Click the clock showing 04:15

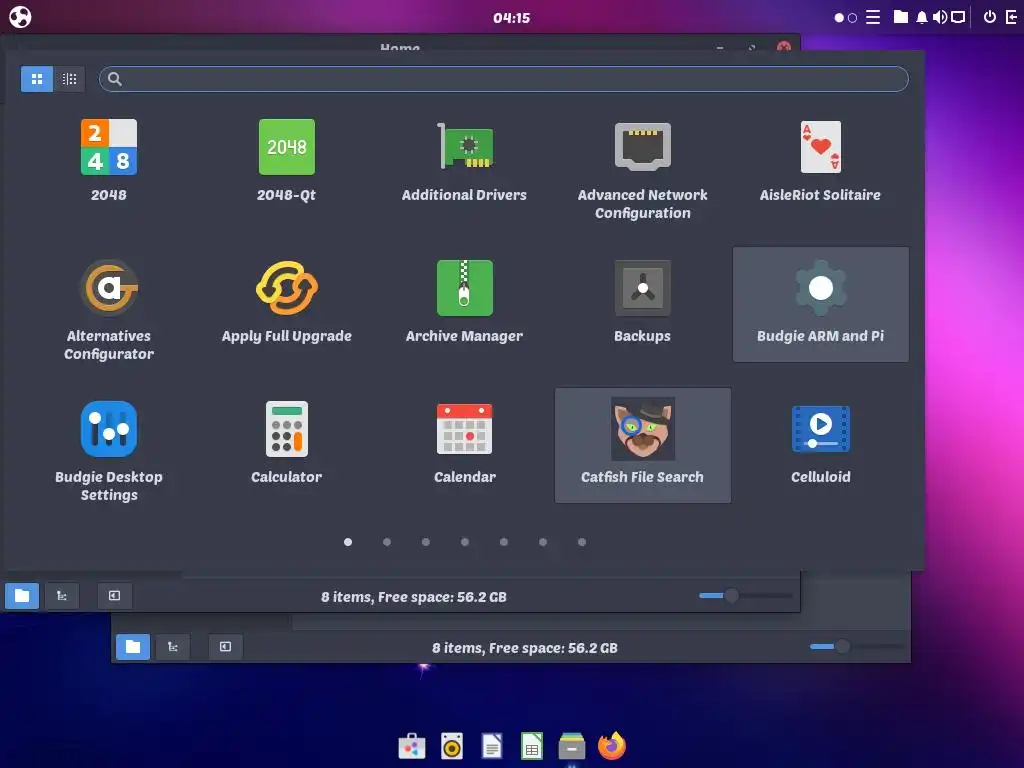(x=511, y=18)
